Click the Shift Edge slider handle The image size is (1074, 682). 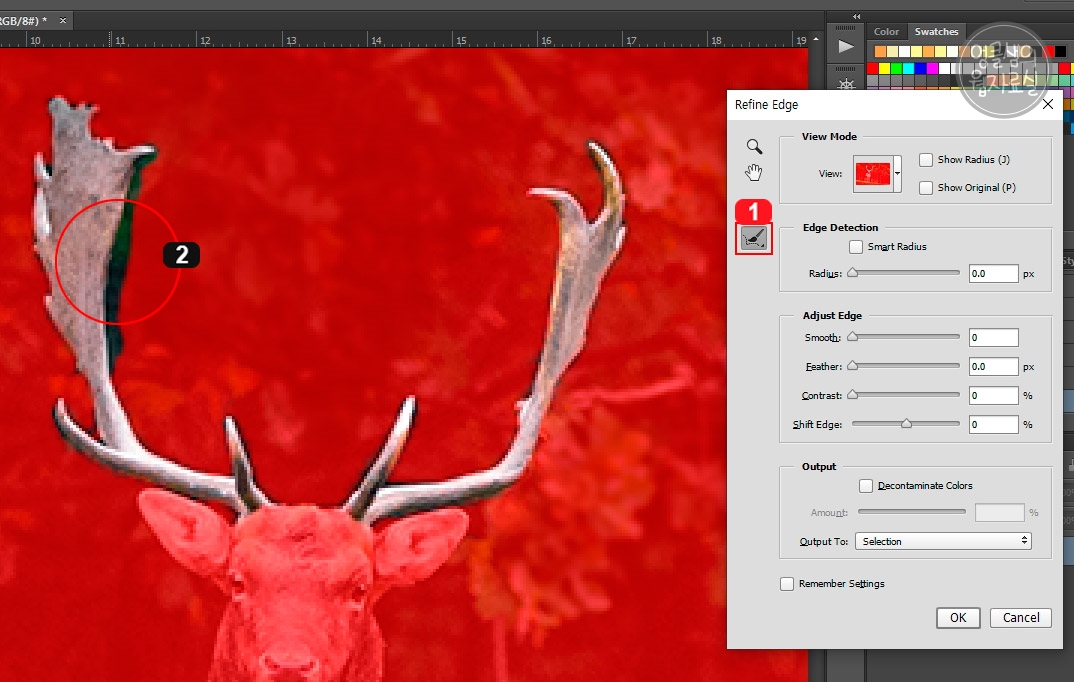tap(906, 423)
